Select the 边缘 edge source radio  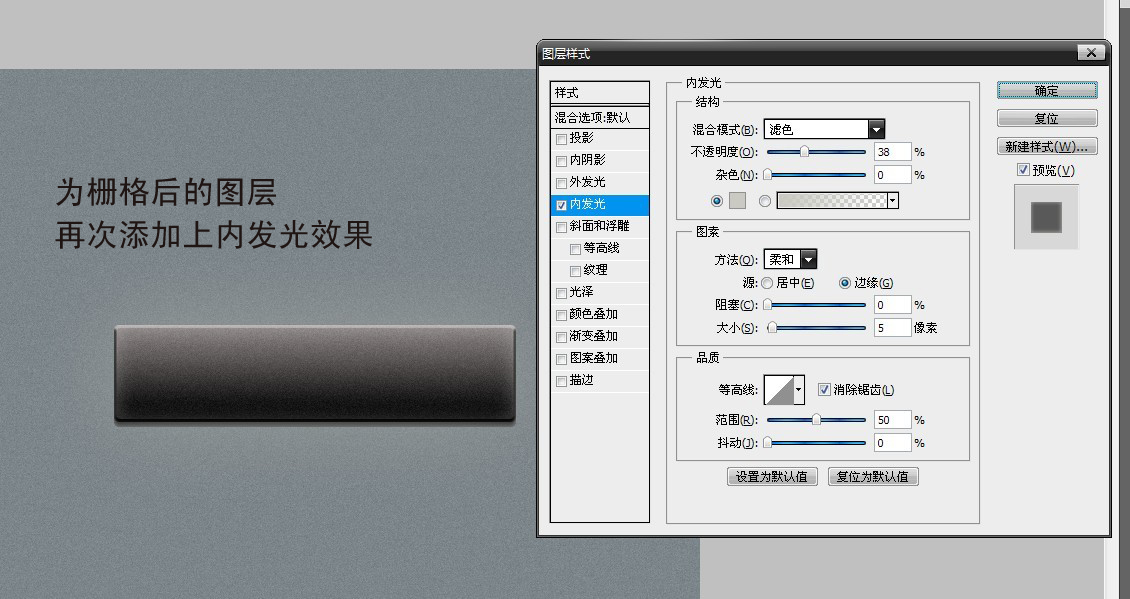[845, 284]
